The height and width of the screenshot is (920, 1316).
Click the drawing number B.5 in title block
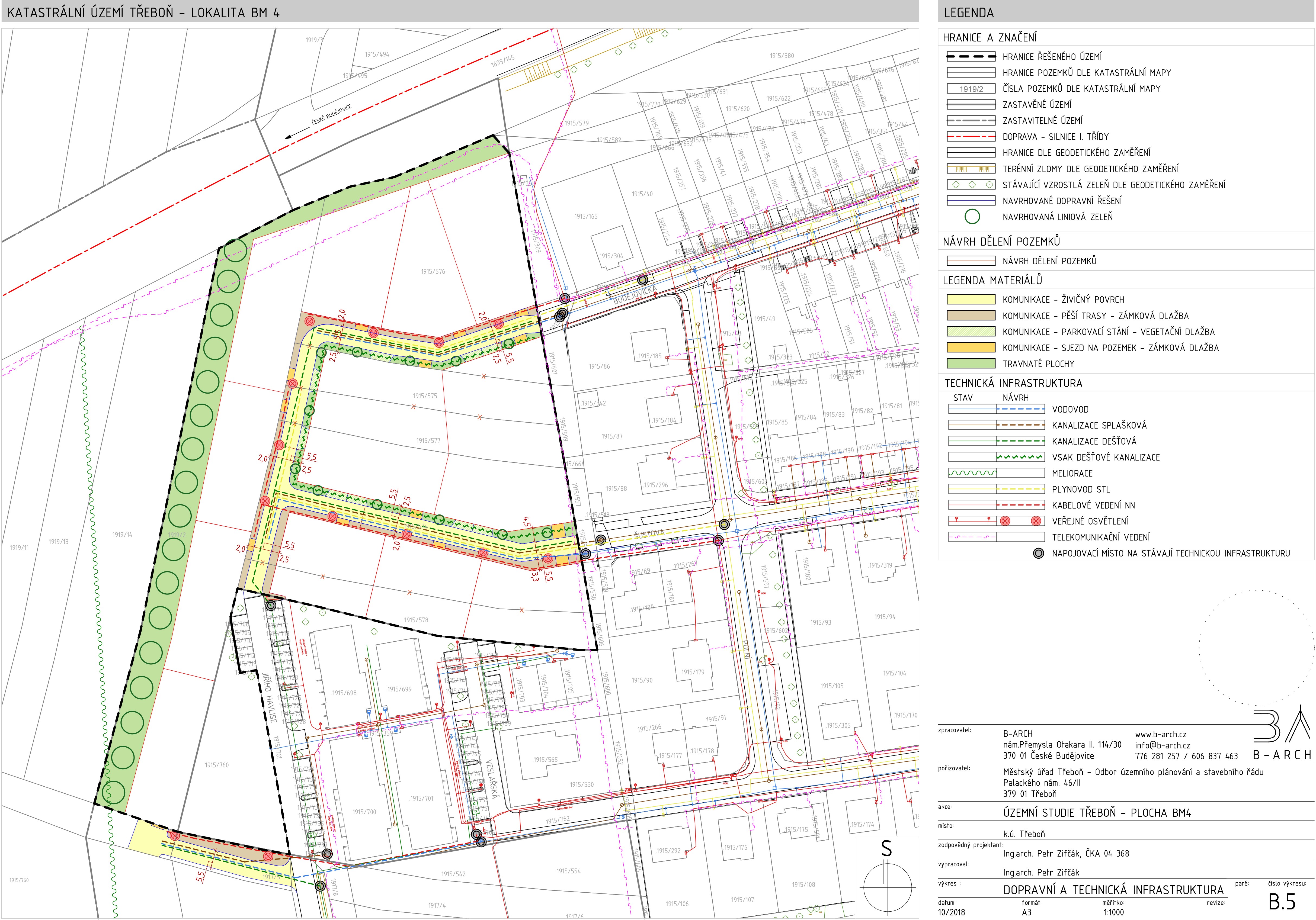[x=1282, y=902]
